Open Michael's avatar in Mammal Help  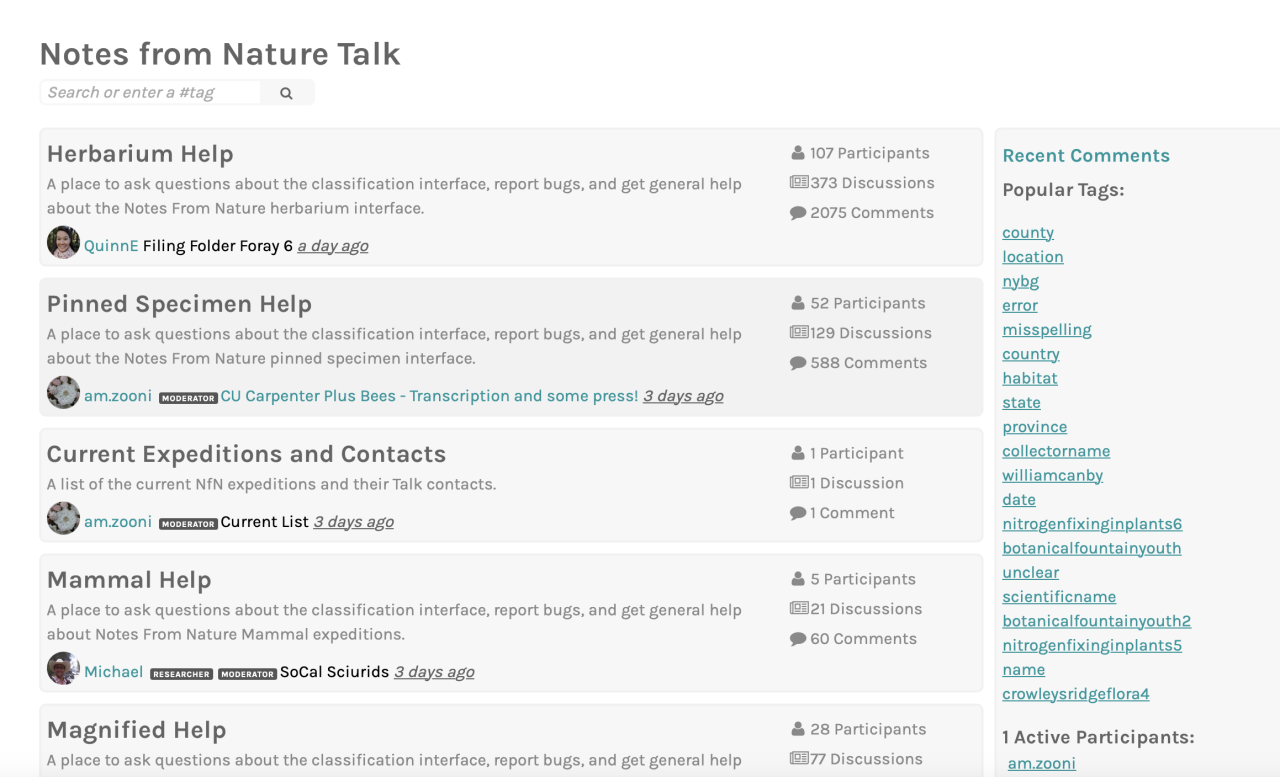63,669
